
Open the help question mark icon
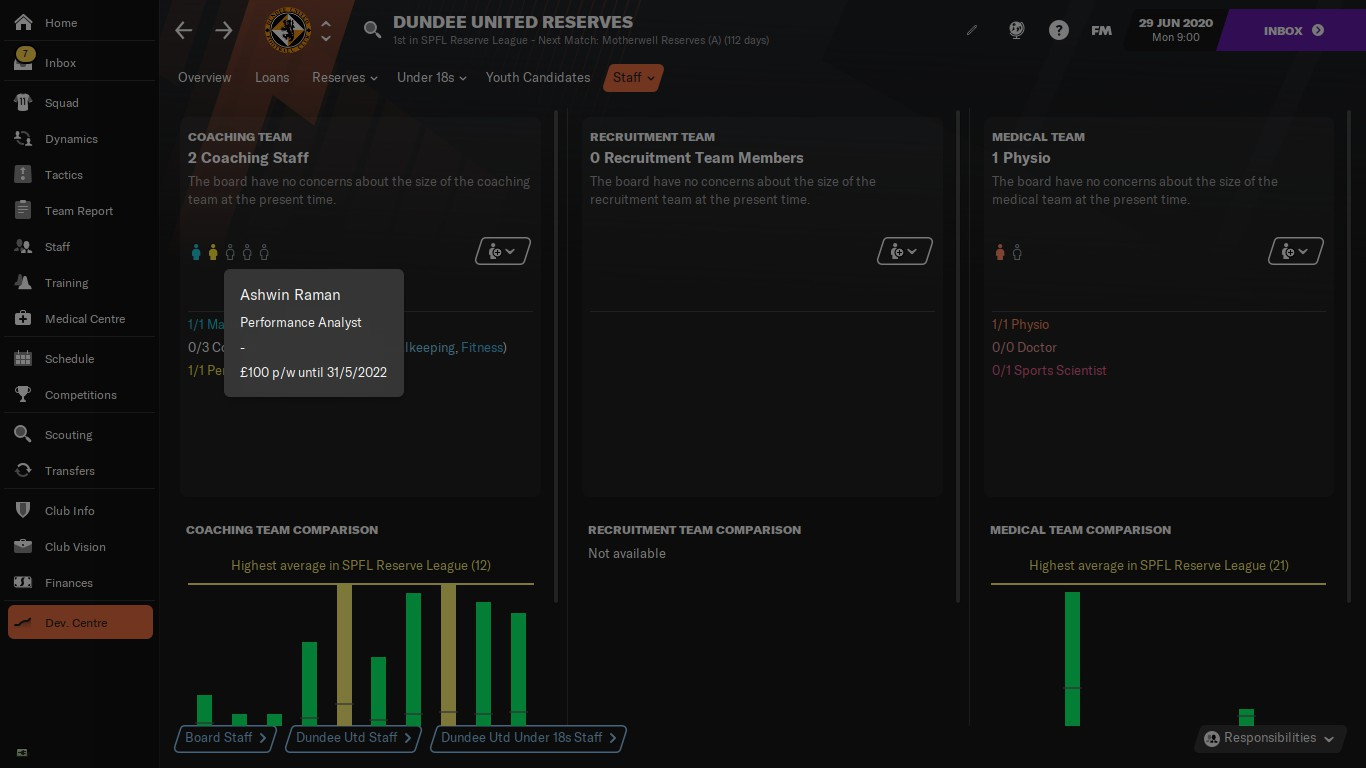(1058, 30)
